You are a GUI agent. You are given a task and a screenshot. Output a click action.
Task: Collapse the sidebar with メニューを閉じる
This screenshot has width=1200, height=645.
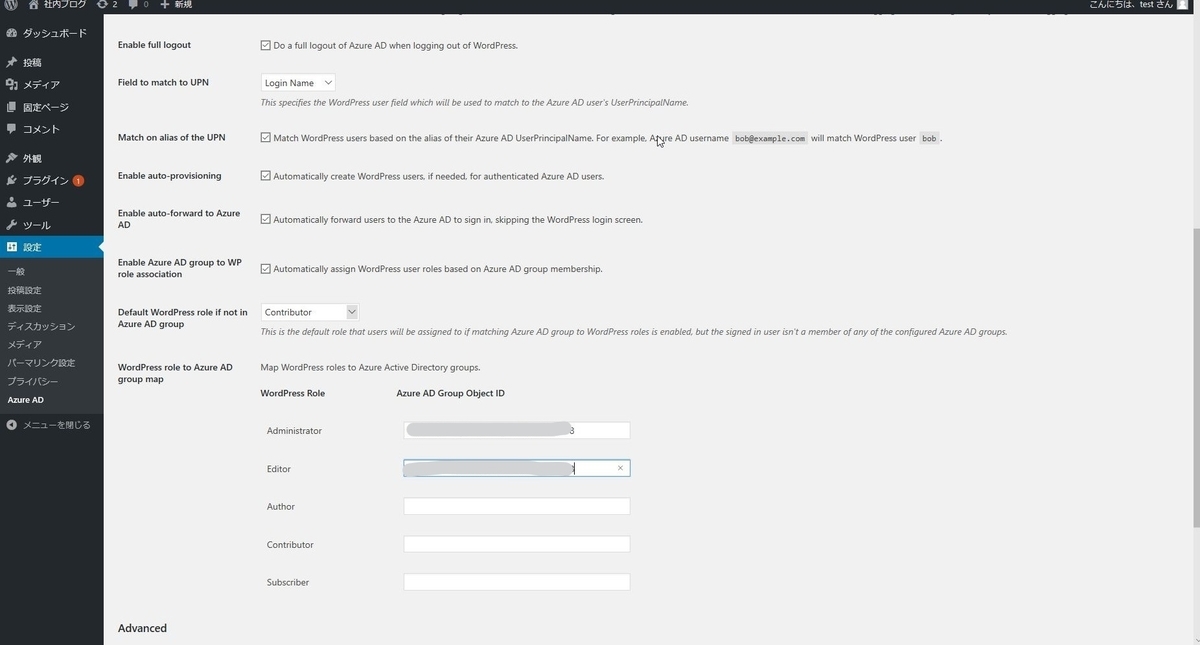52,425
